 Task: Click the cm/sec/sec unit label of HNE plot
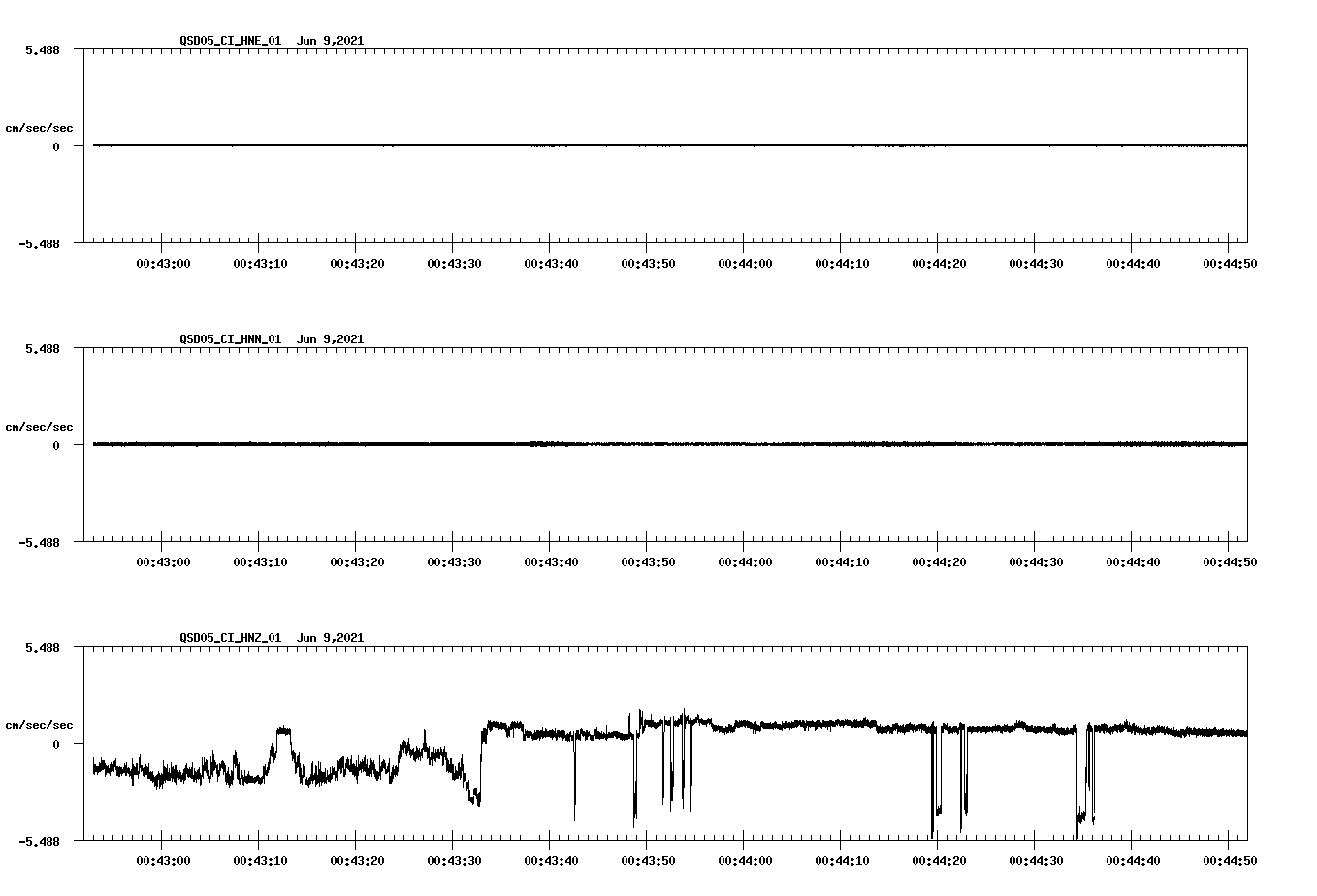pyautogui.click(x=39, y=128)
